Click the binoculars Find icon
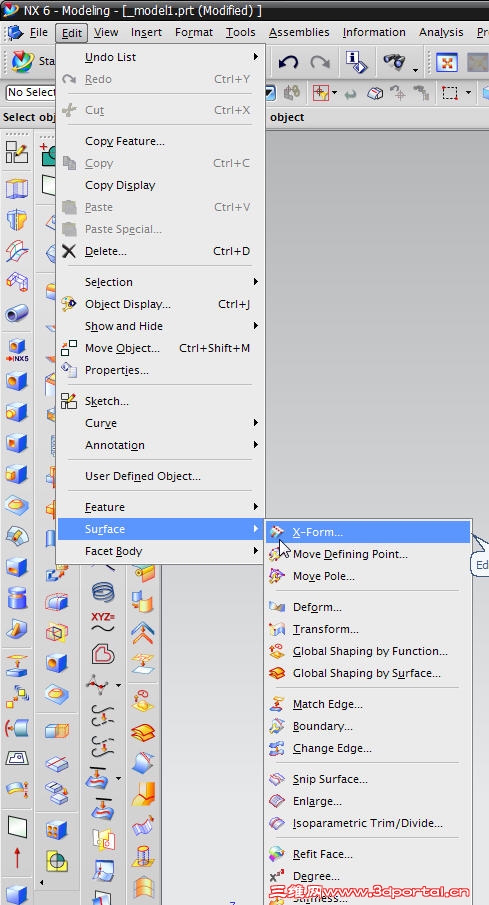The width and height of the screenshot is (489, 905). [394, 61]
